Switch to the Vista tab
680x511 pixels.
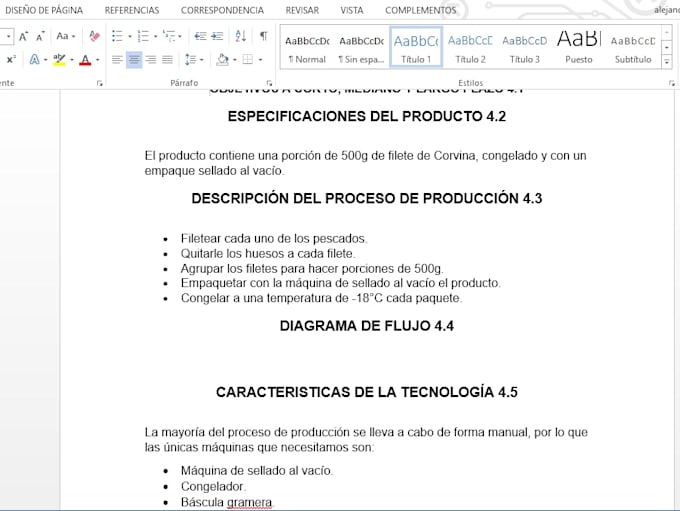click(x=352, y=10)
